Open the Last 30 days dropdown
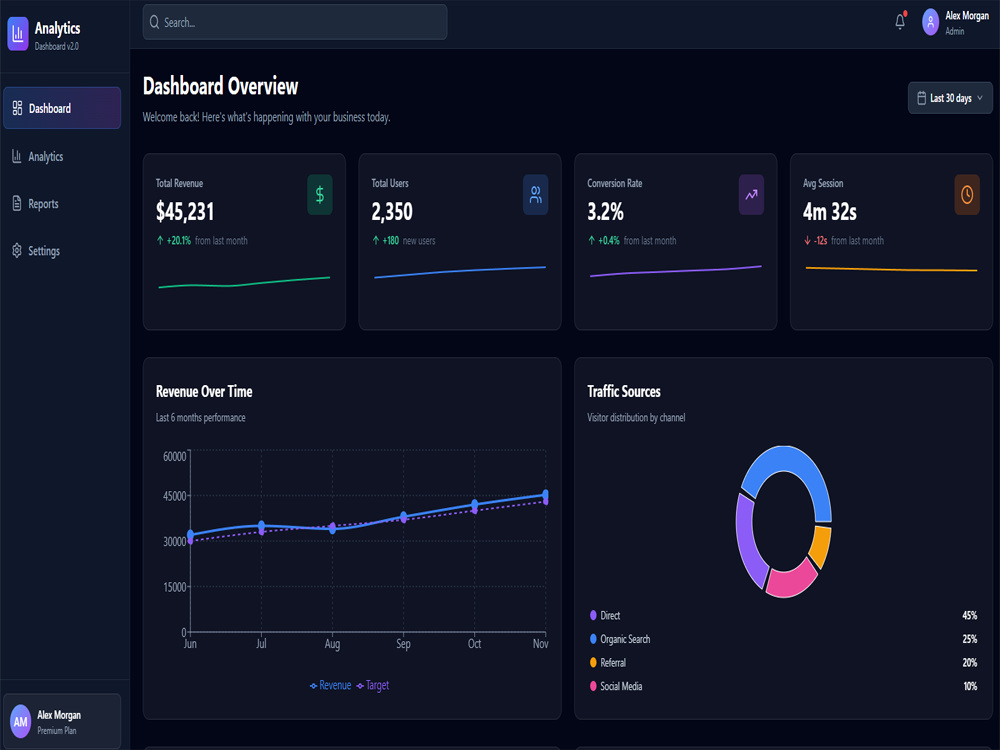Screen dimensions: 1000x750 pos(950,98)
